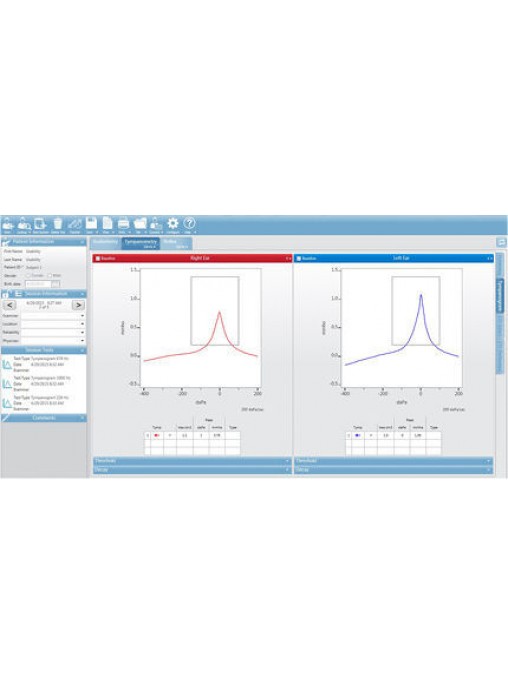Click the Save floppy disk icon

coord(91,223)
